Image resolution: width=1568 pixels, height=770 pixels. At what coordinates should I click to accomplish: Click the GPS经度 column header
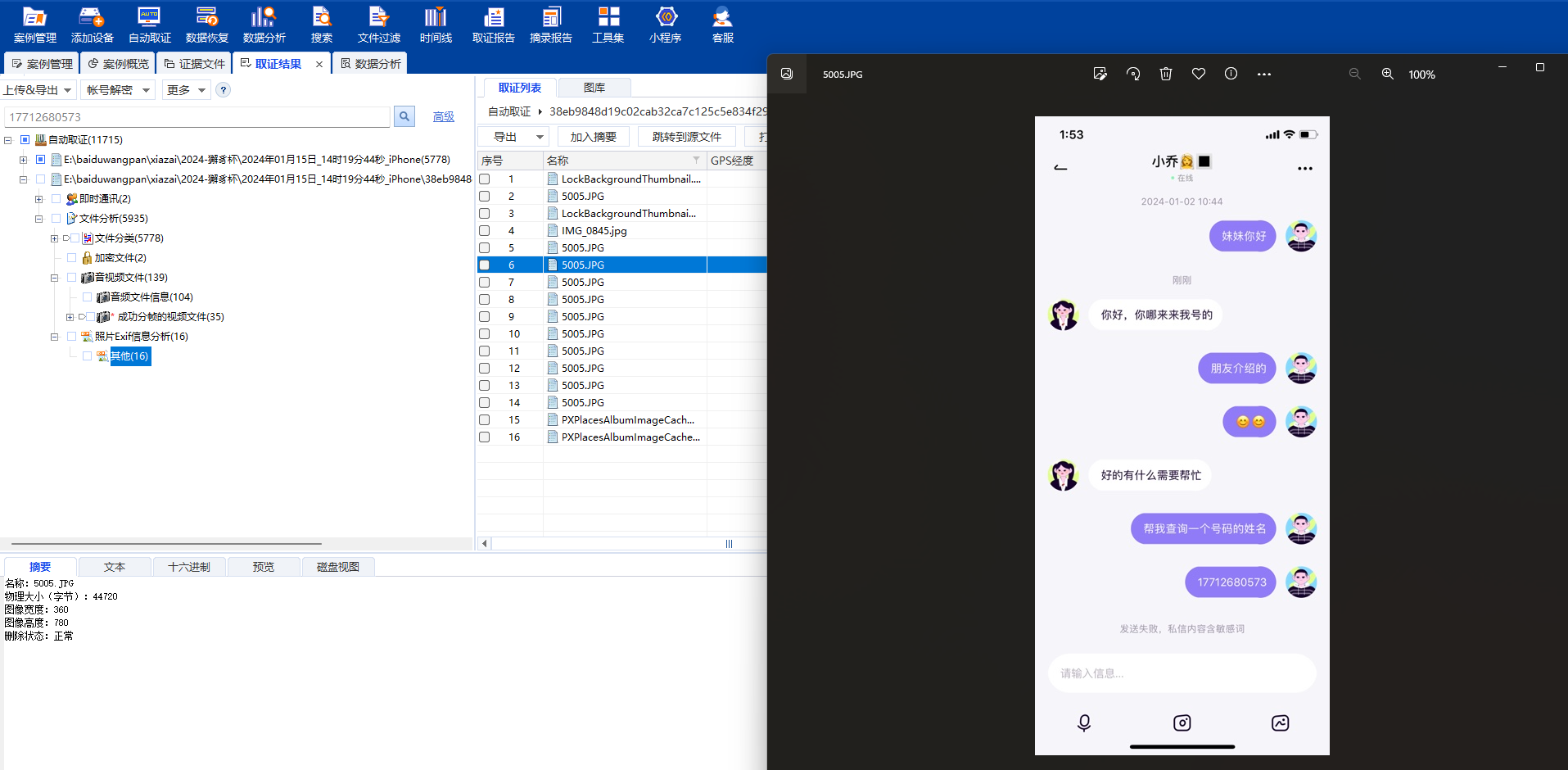tap(736, 161)
